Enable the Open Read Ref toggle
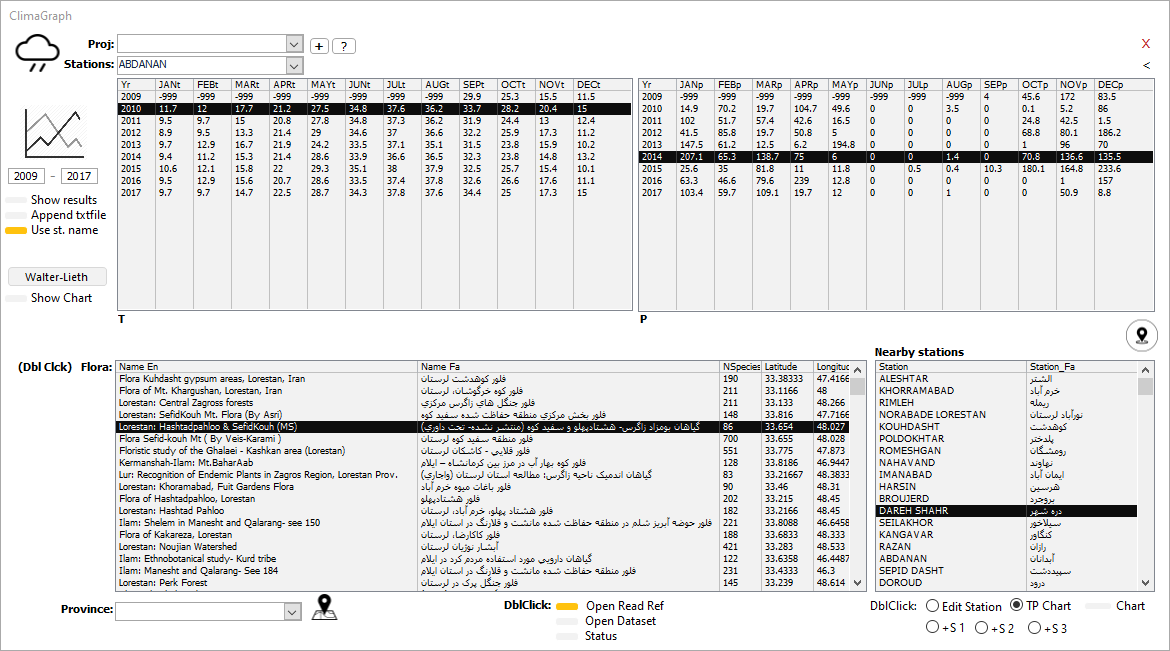 click(567, 606)
